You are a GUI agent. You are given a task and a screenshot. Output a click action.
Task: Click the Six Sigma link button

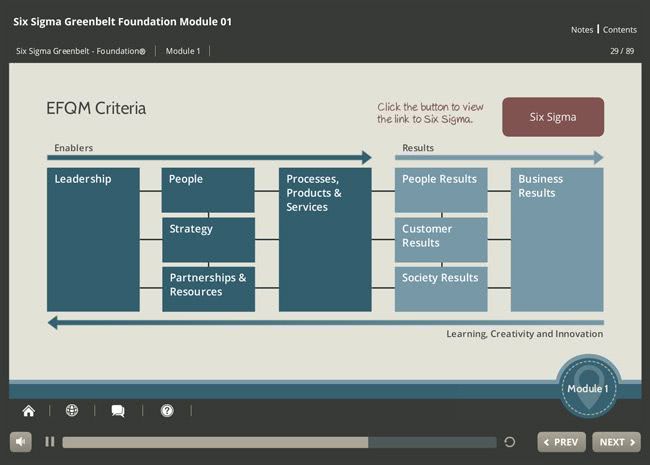[x=553, y=117]
